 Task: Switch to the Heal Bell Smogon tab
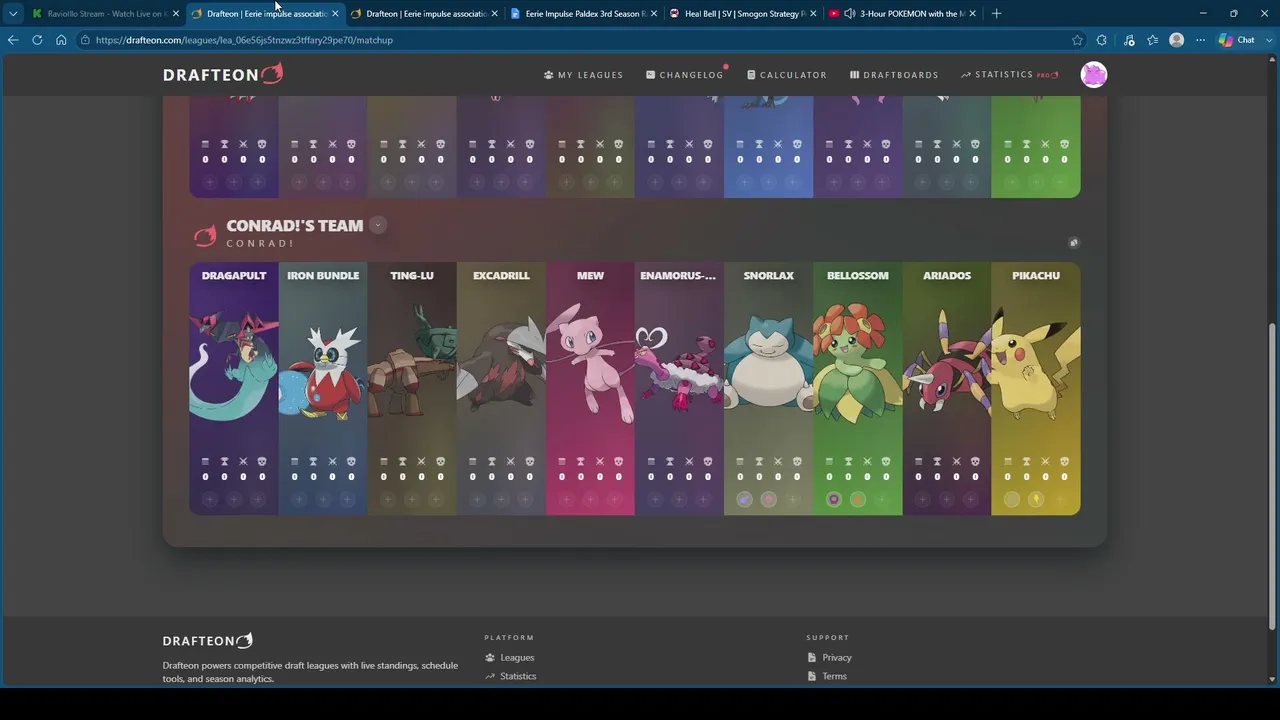click(x=744, y=14)
